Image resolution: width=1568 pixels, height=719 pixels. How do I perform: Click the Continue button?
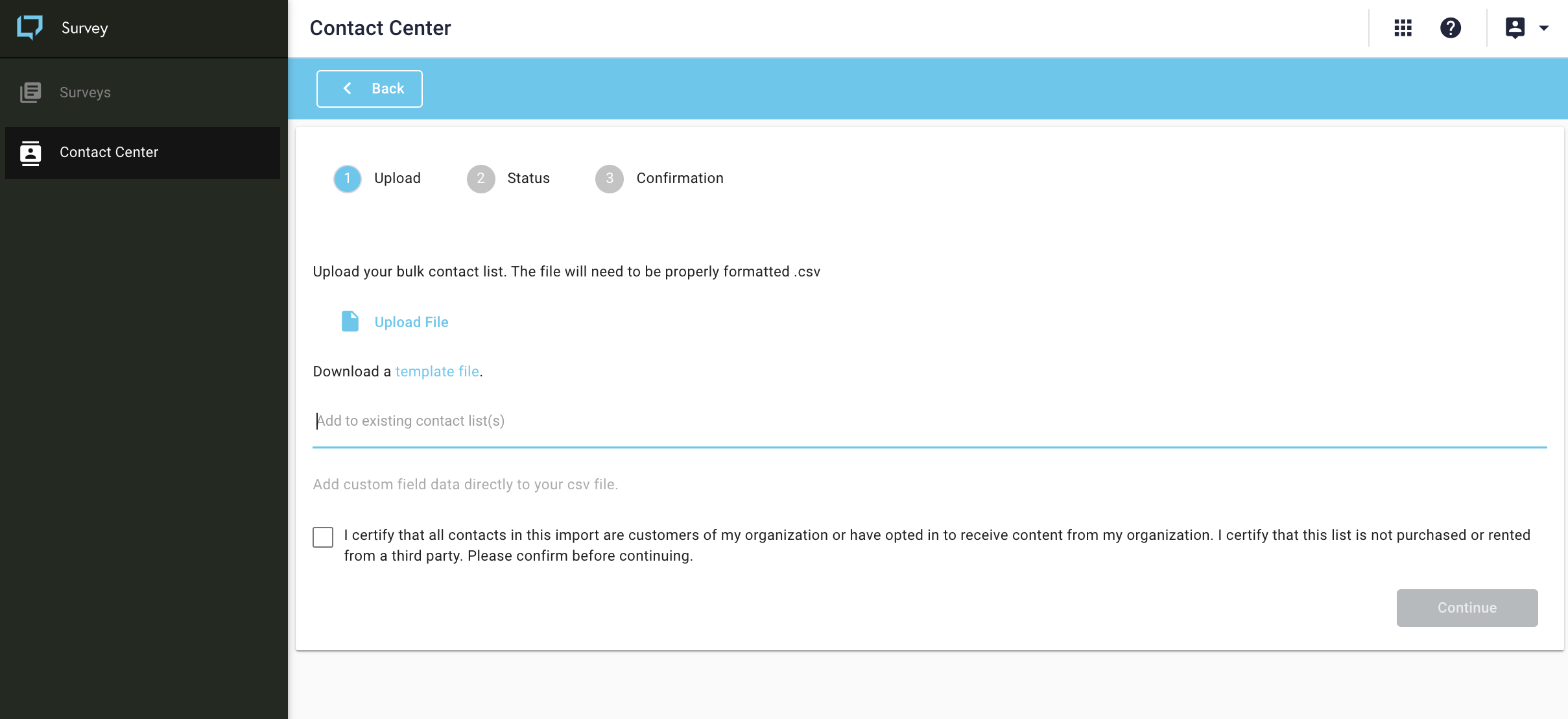(1467, 608)
